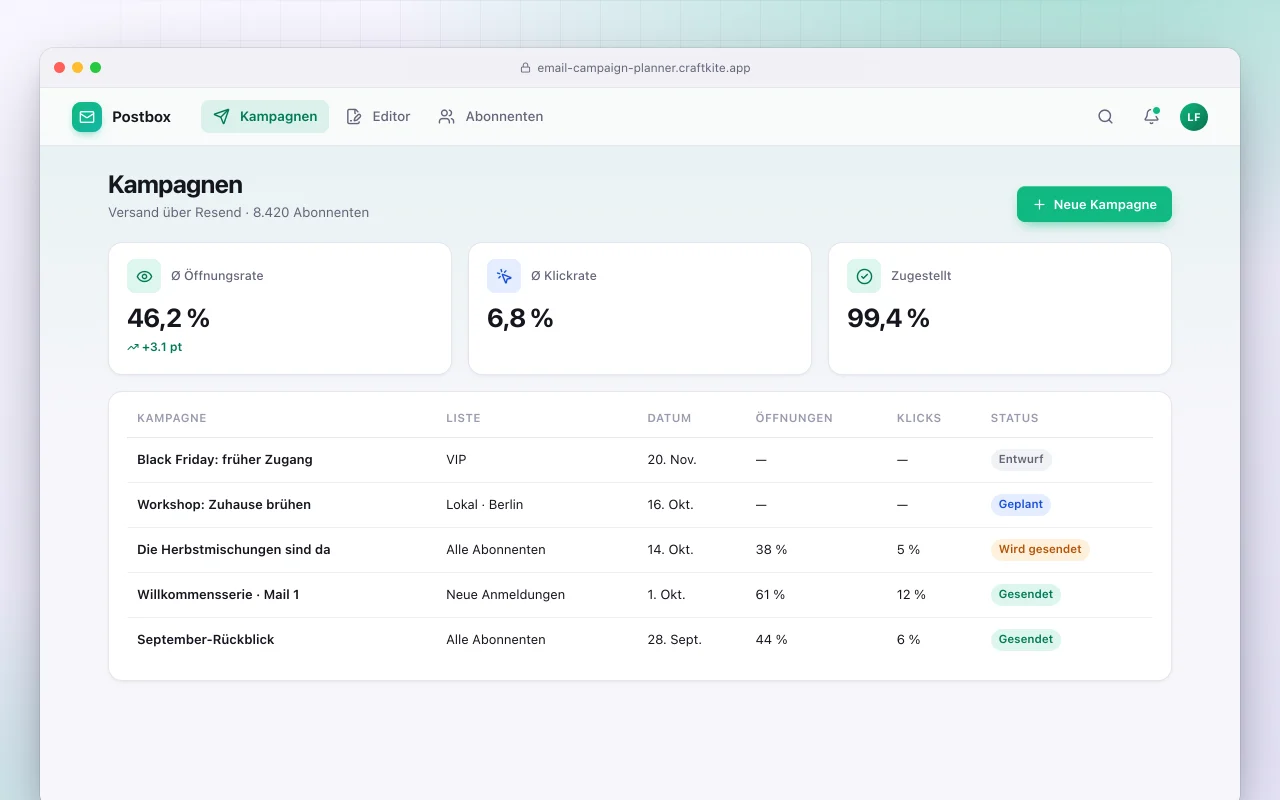Click the KAMPAGNE column header
The image size is (1280, 800).
coord(172,418)
